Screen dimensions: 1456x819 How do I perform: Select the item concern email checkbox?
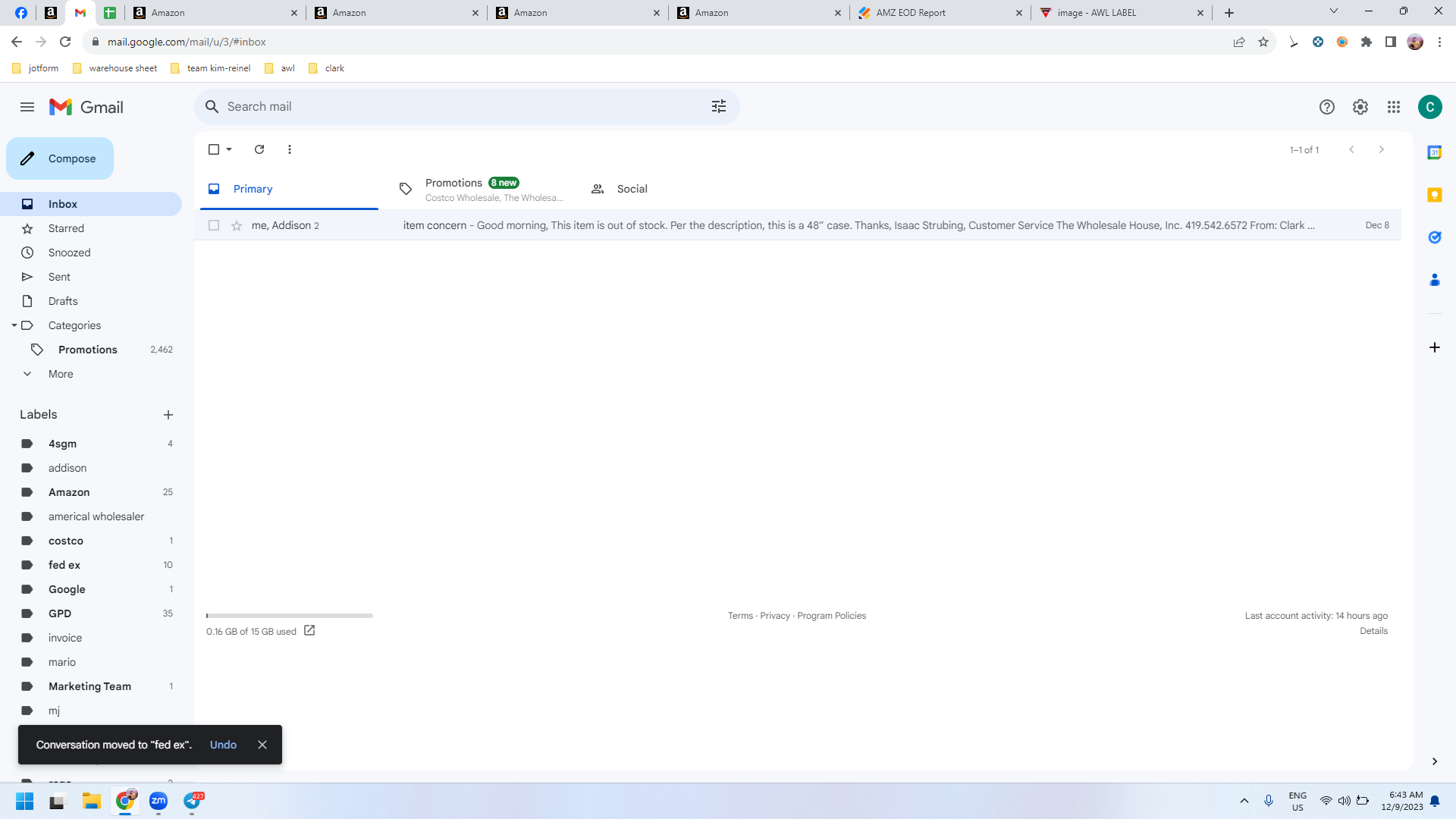[x=214, y=225]
